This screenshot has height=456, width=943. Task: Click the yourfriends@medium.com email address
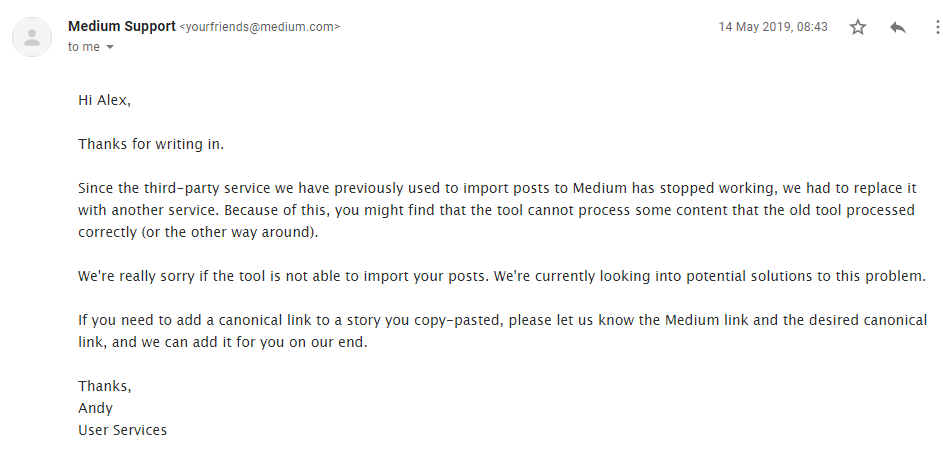tap(260, 27)
